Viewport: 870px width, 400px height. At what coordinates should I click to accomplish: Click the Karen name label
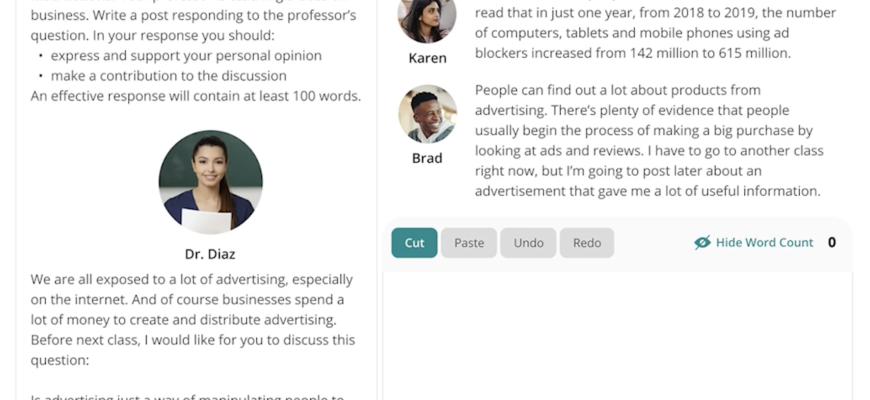tap(427, 58)
